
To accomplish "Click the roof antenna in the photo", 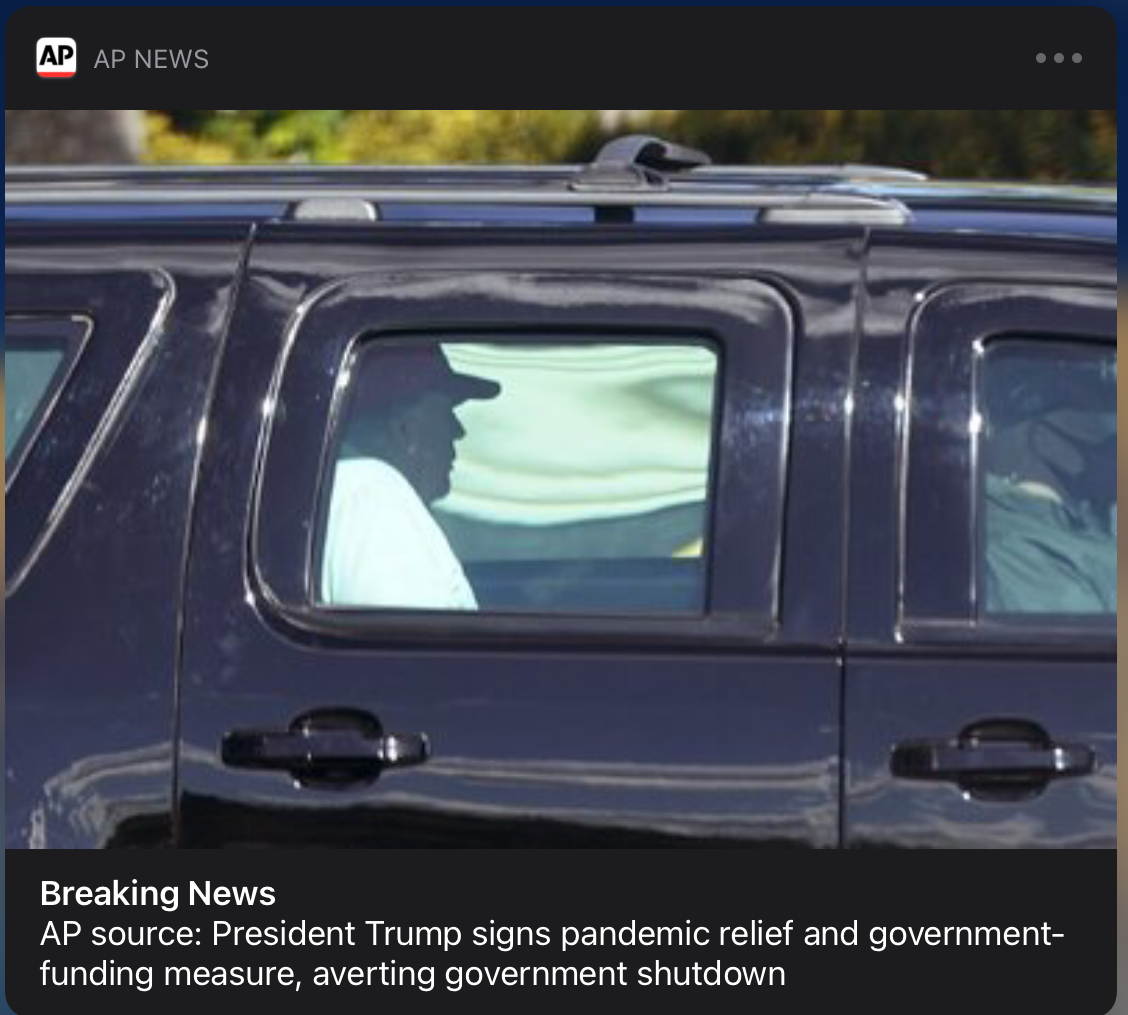I will pyautogui.click(x=650, y=155).
